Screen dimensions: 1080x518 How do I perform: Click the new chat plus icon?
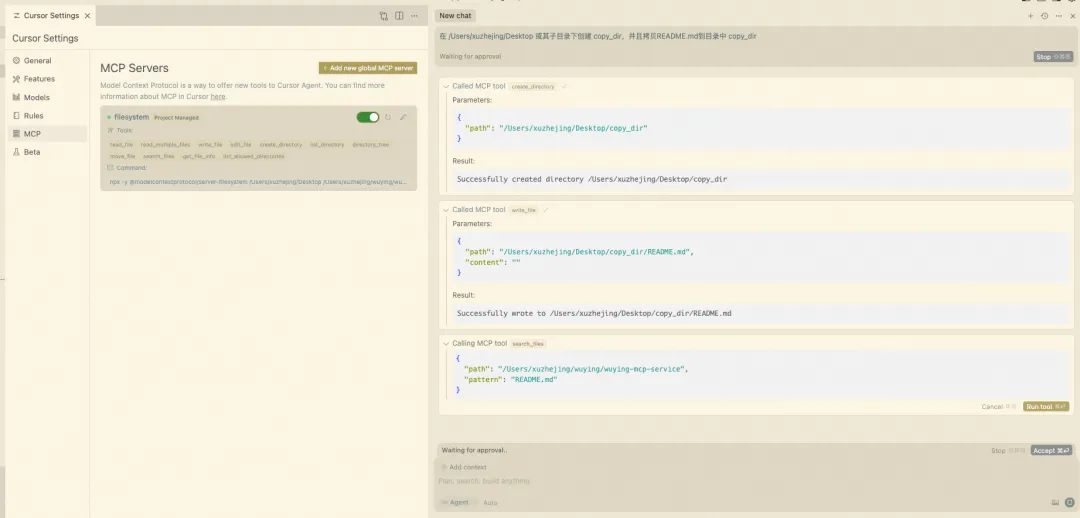click(x=1031, y=16)
